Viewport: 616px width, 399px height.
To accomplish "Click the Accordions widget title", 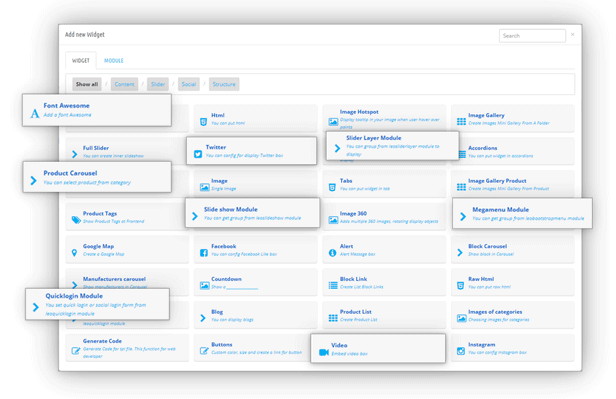I will [482, 148].
